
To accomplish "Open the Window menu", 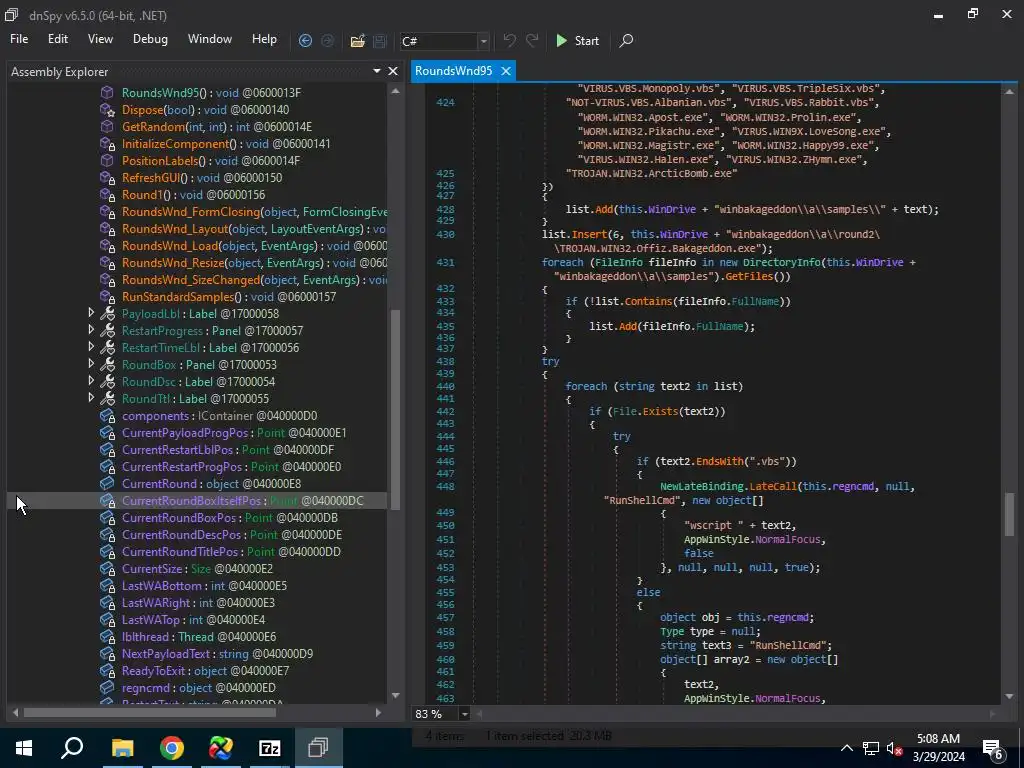I will click(x=210, y=39).
